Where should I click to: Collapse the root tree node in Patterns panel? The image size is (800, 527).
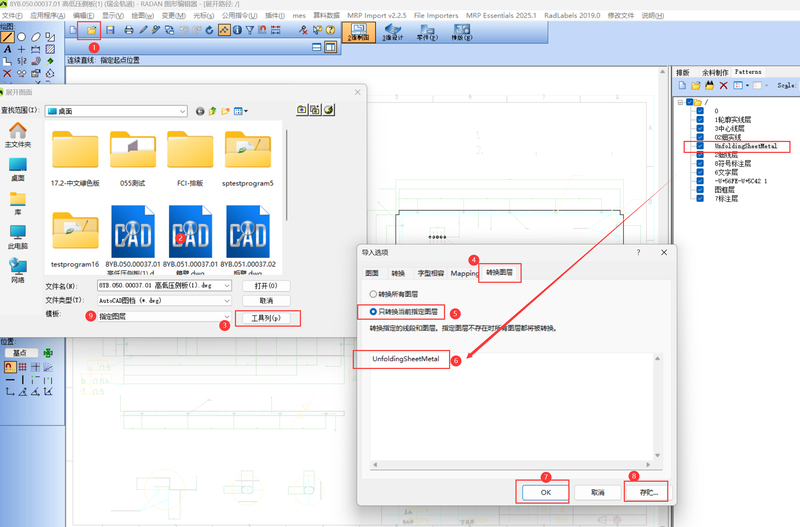click(x=680, y=102)
